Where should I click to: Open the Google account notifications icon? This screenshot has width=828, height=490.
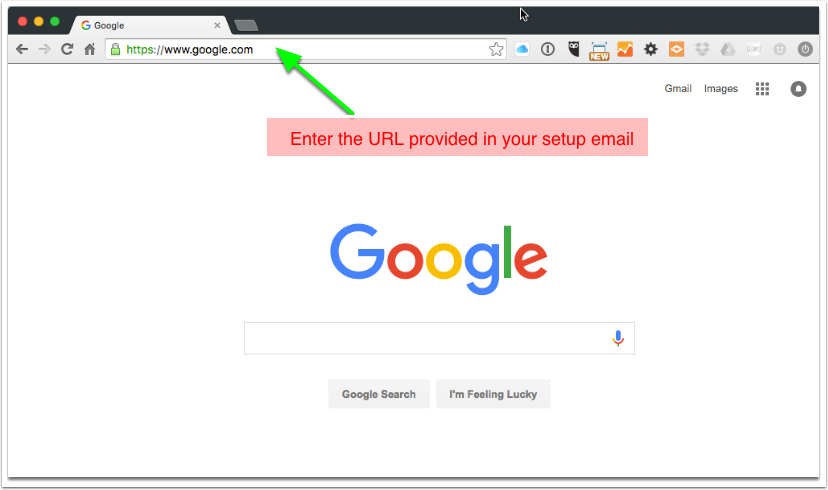[798, 89]
